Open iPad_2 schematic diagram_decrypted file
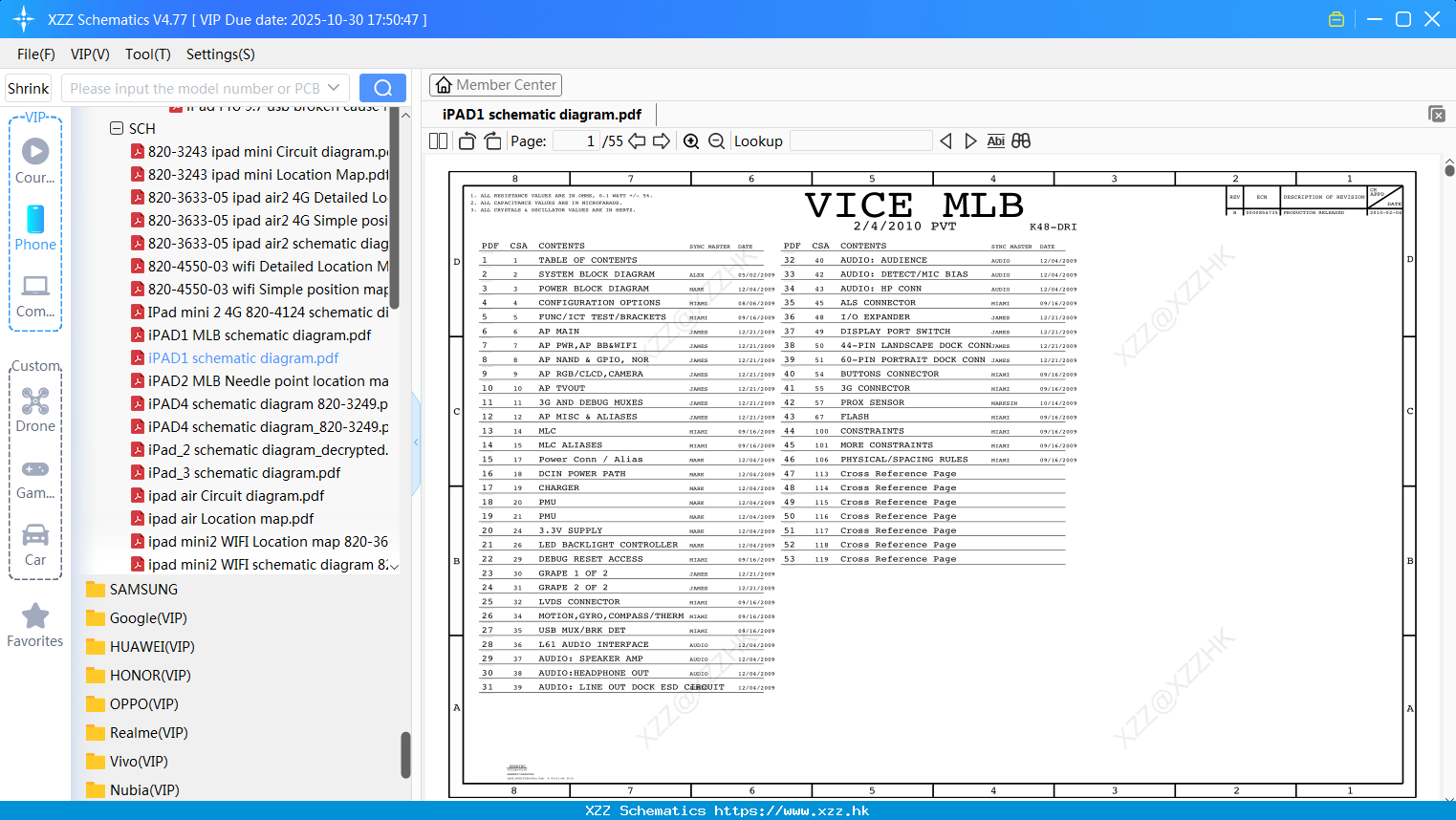The image size is (1456, 820). (260, 450)
